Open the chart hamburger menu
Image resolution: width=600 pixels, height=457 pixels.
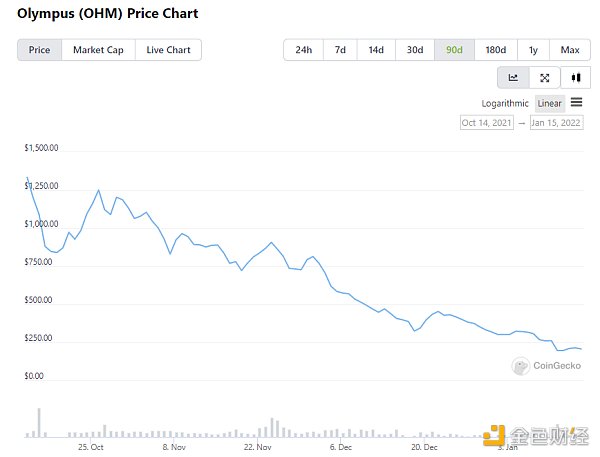(577, 102)
